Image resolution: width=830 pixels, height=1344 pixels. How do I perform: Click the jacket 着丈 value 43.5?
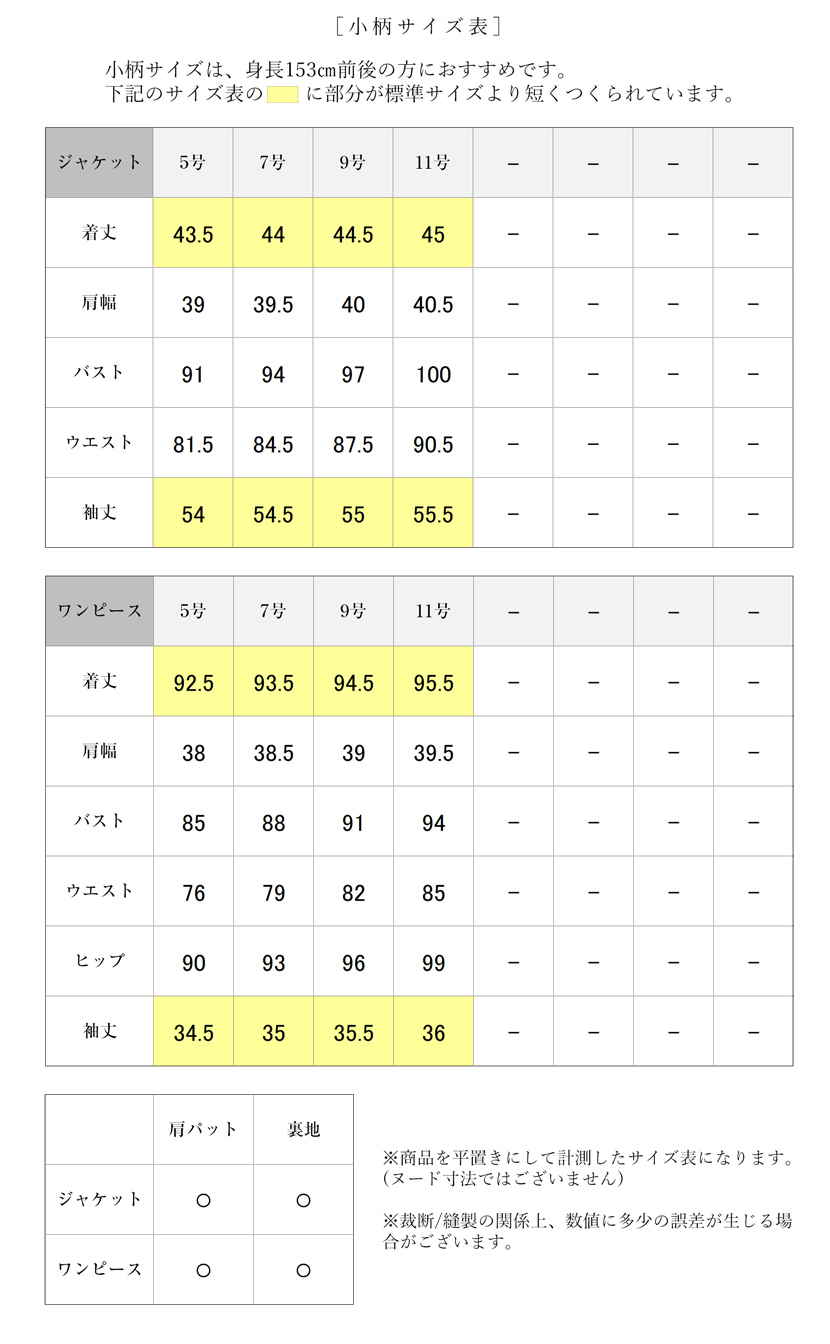(x=193, y=234)
